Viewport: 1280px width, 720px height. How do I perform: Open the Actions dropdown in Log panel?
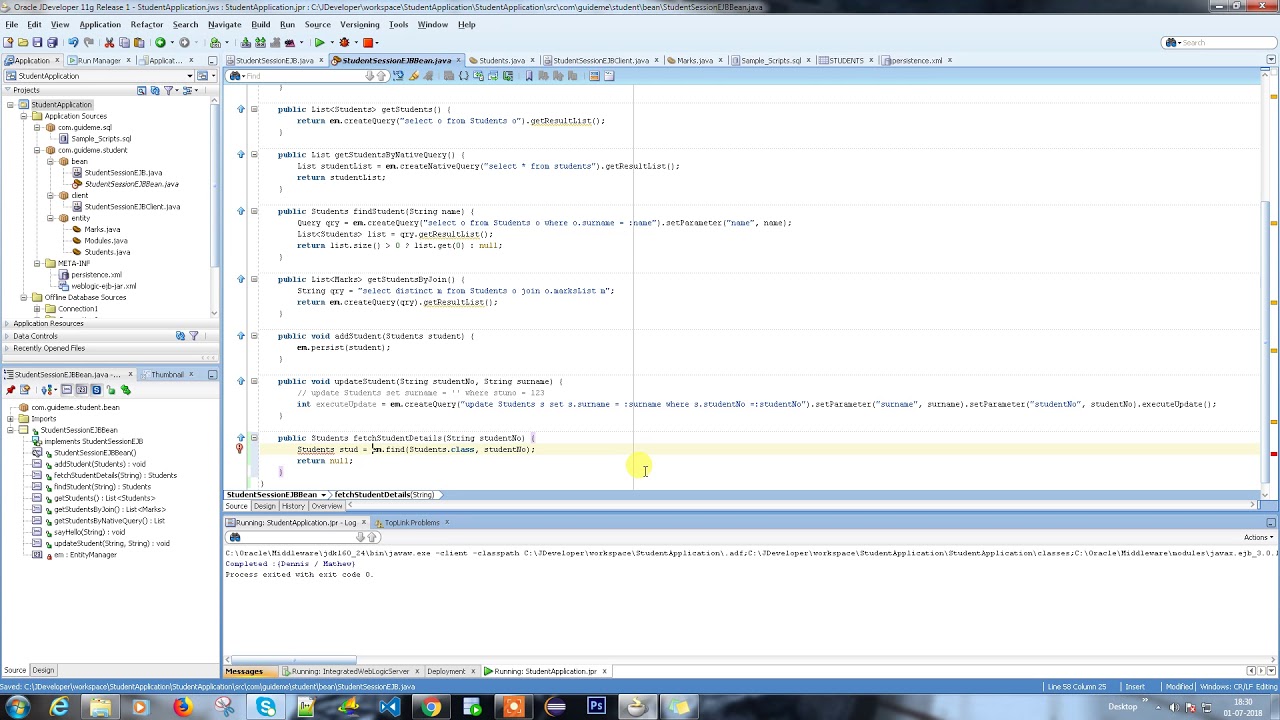(1257, 538)
